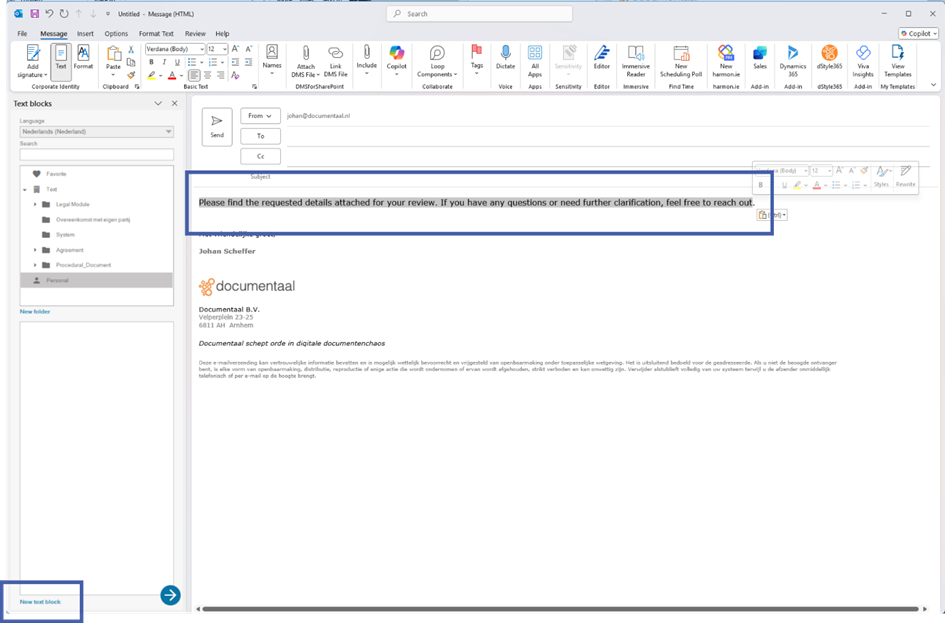Open numbered list style dropdown arrow
Viewport: 945px width, 623px height.
coord(222,62)
